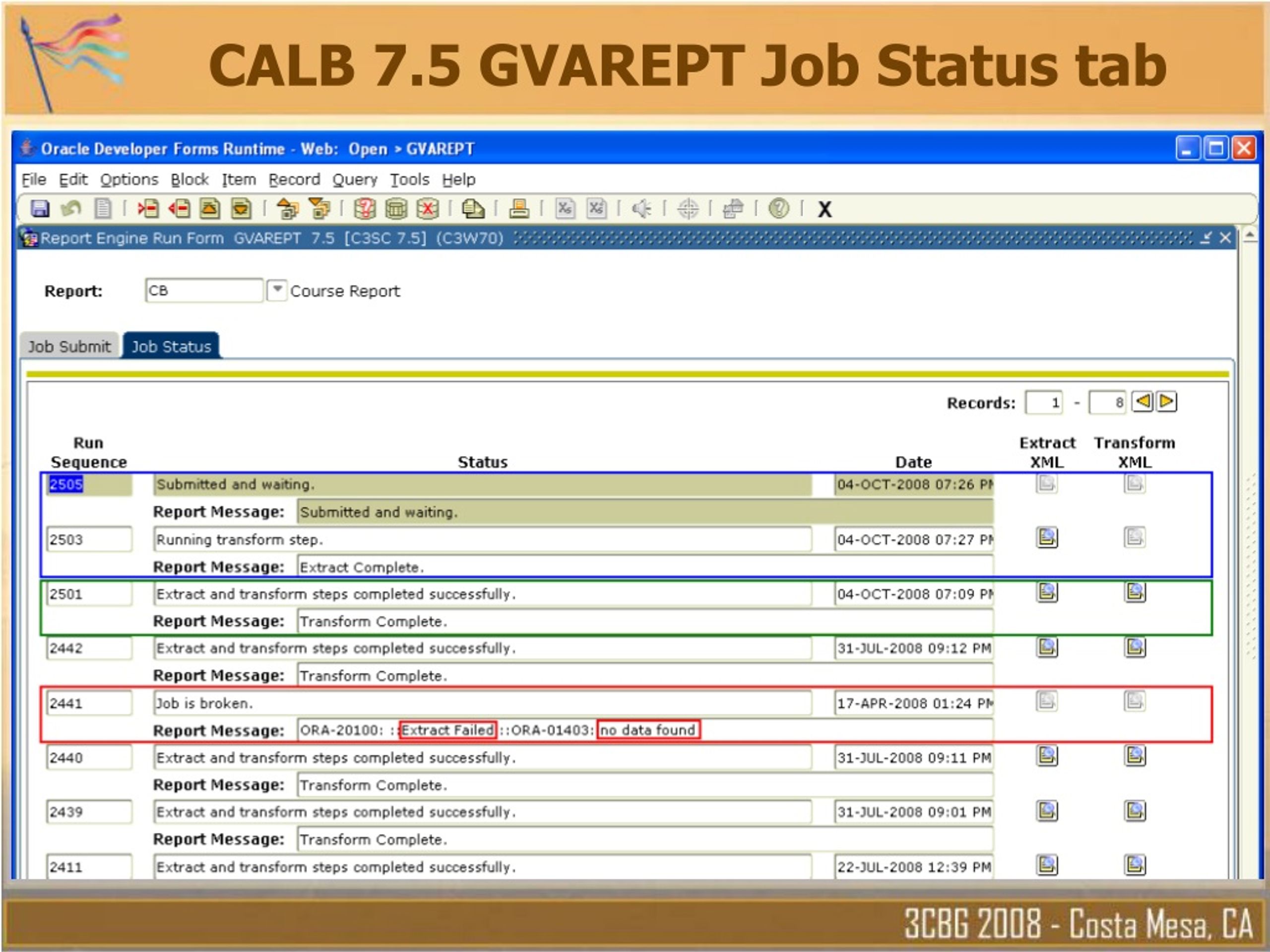
Task: Click the Next Block toolbar icon
Action: (x=319, y=208)
